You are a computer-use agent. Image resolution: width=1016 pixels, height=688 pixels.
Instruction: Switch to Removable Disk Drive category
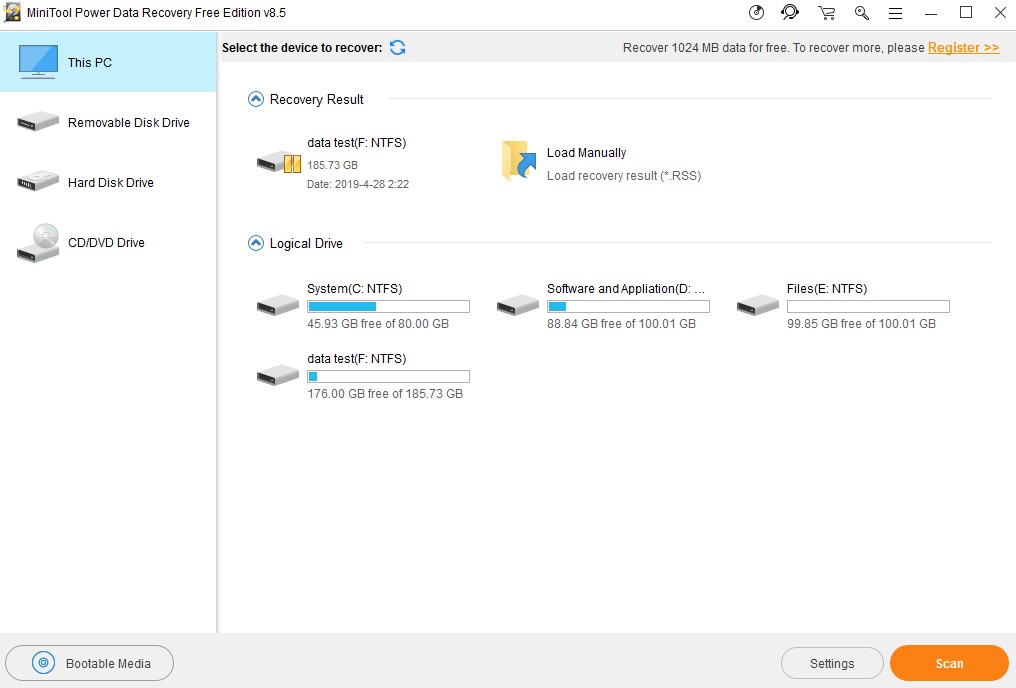(37, 121)
